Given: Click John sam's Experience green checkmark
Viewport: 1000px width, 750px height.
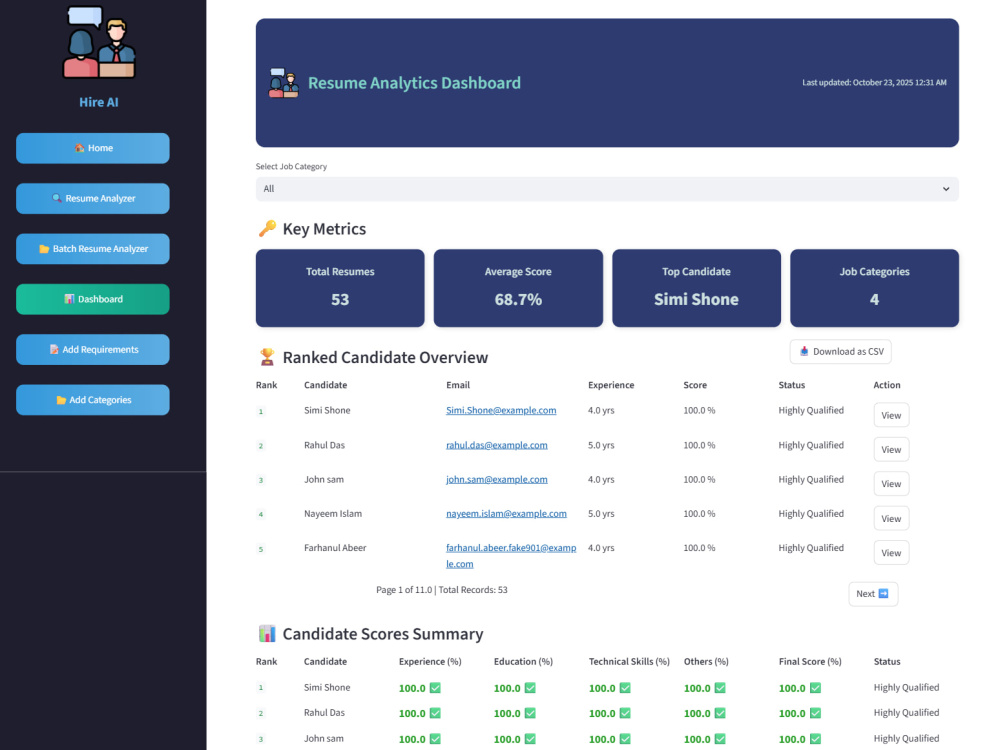Looking at the screenshot, I should (435, 739).
